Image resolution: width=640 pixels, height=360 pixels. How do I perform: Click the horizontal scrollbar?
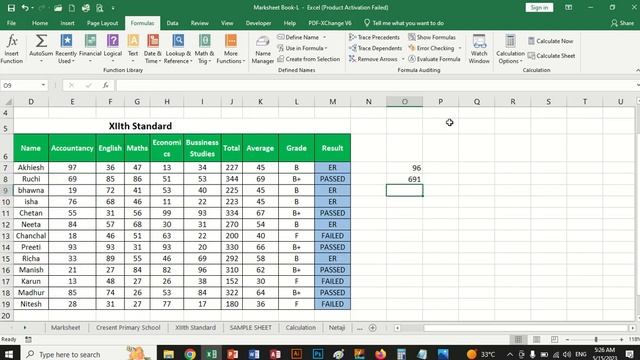[526, 328]
